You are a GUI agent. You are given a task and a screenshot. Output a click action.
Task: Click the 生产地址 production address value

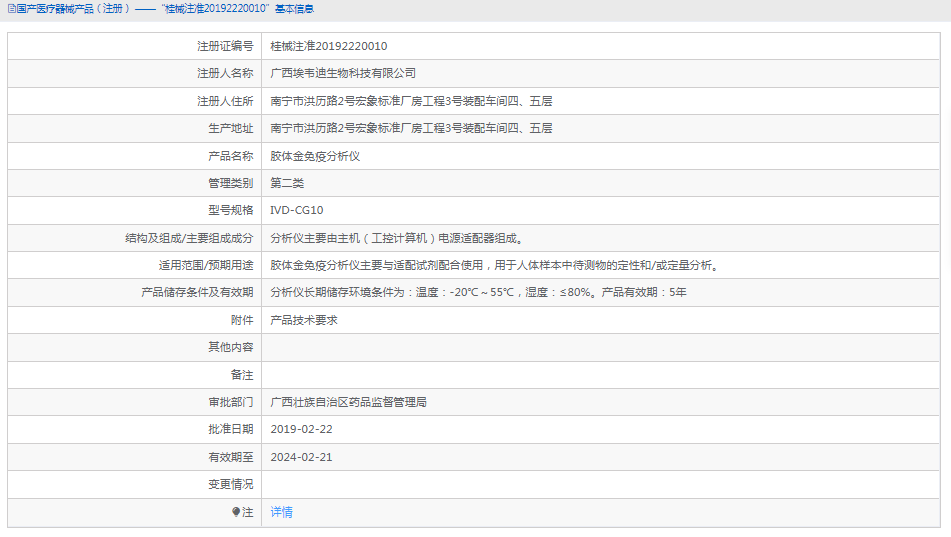click(411, 129)
